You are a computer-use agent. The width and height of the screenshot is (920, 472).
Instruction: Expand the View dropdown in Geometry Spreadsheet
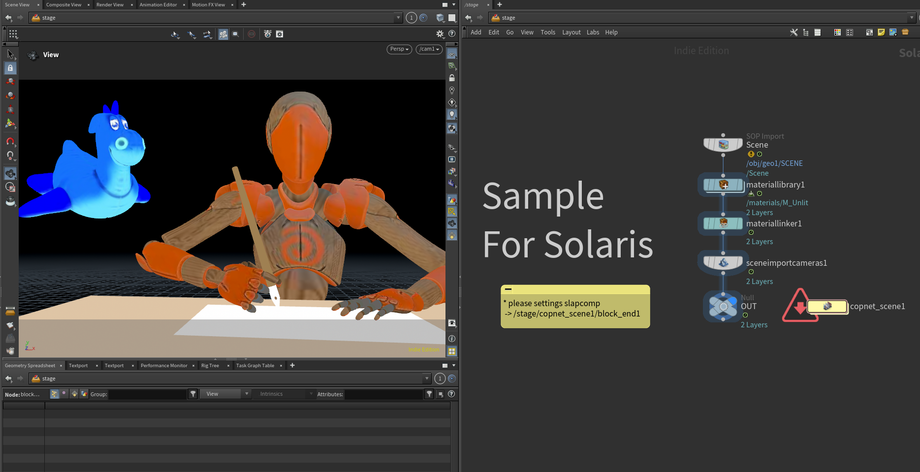point(225,394)
